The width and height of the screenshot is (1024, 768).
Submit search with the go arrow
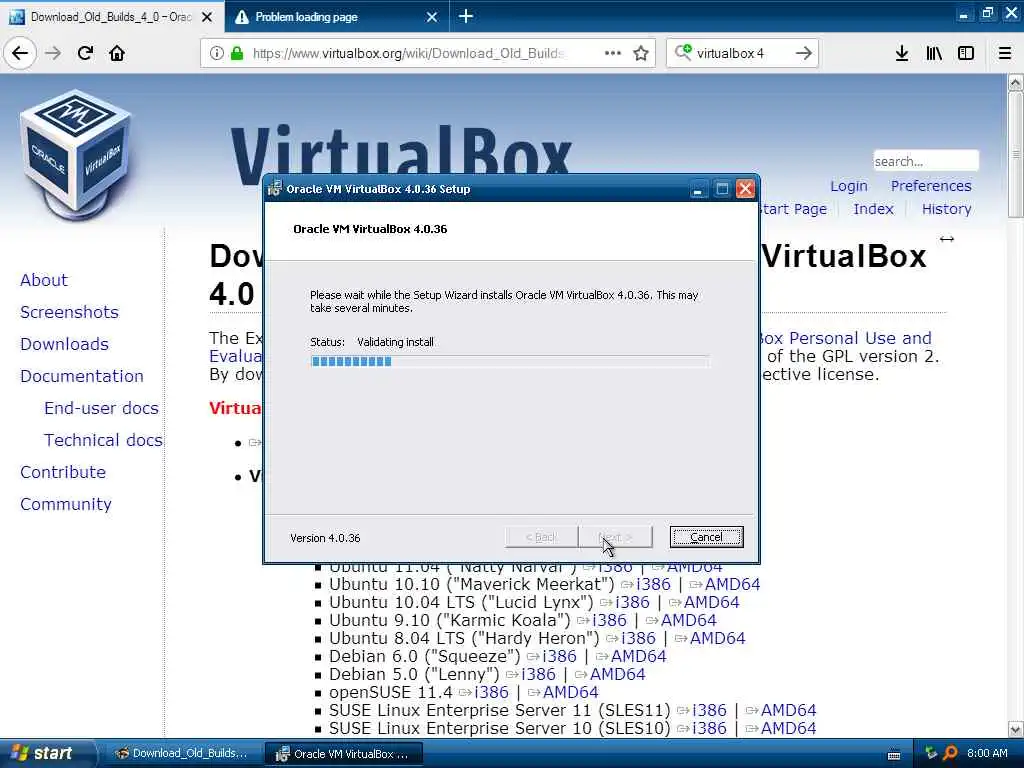pos(803,53)
